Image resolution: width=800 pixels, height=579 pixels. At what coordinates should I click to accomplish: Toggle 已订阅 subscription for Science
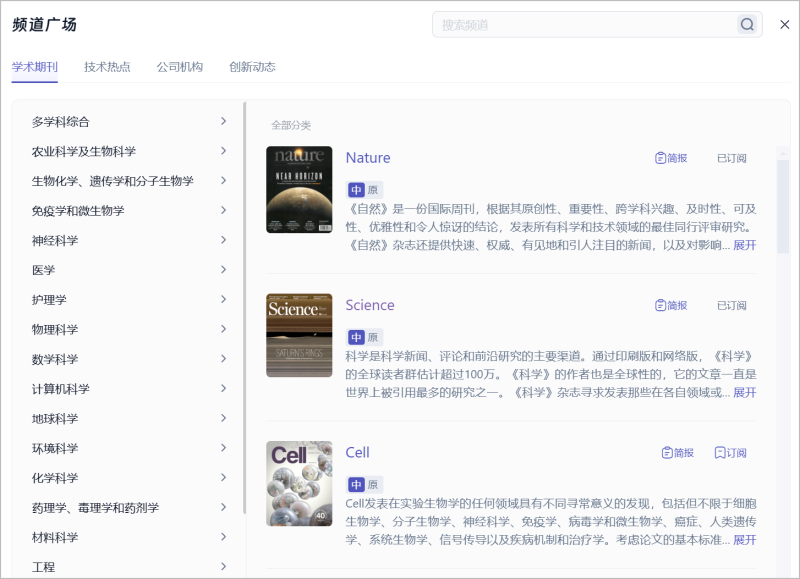[731, 305]
